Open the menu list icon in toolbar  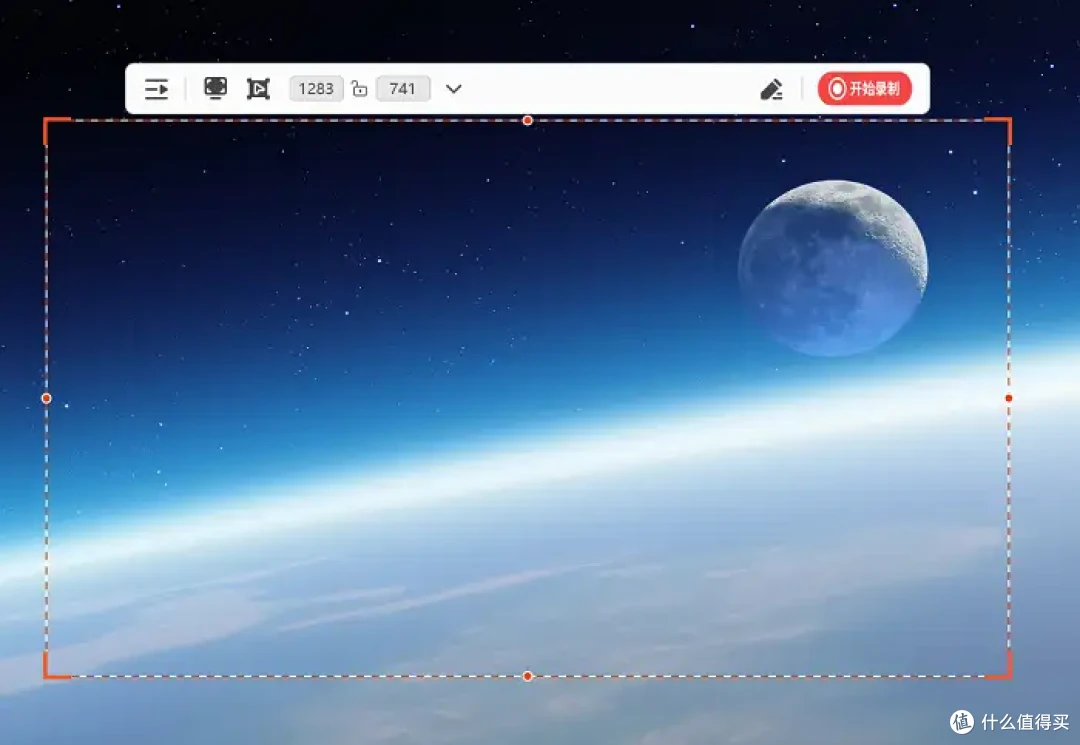pyautogui.click(x=156, y=89)
